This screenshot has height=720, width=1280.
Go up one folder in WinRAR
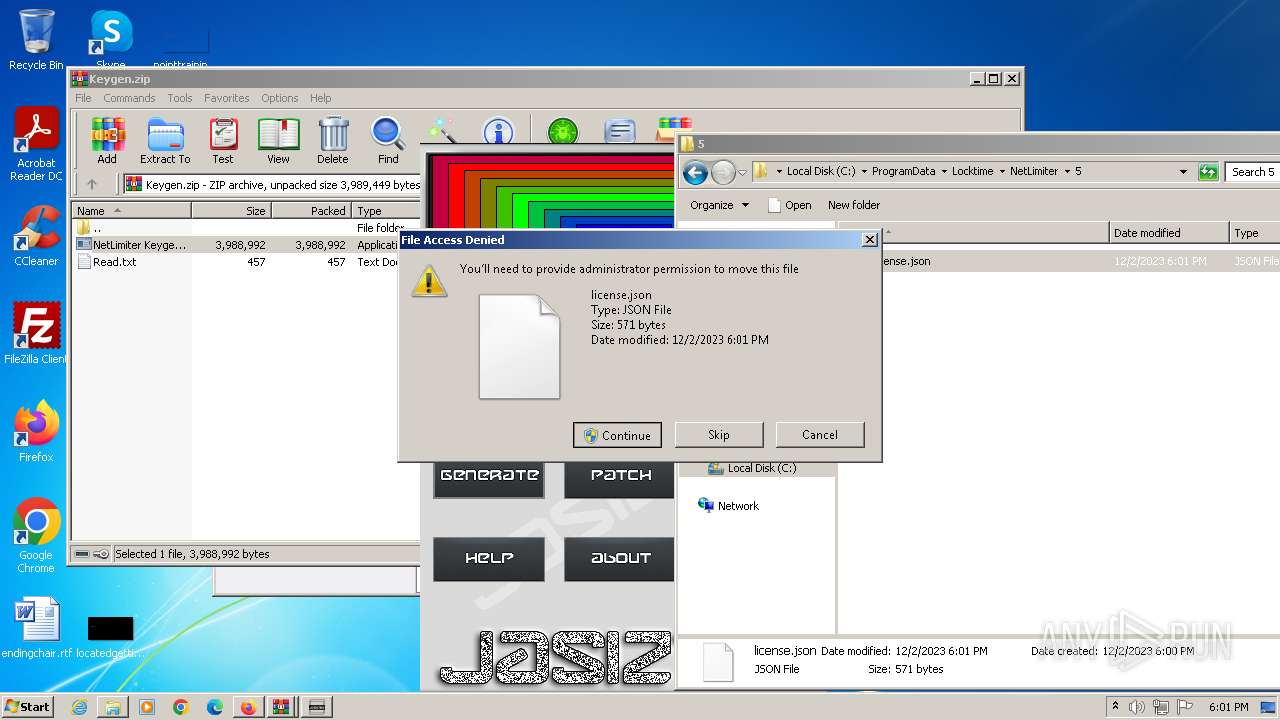92,184
